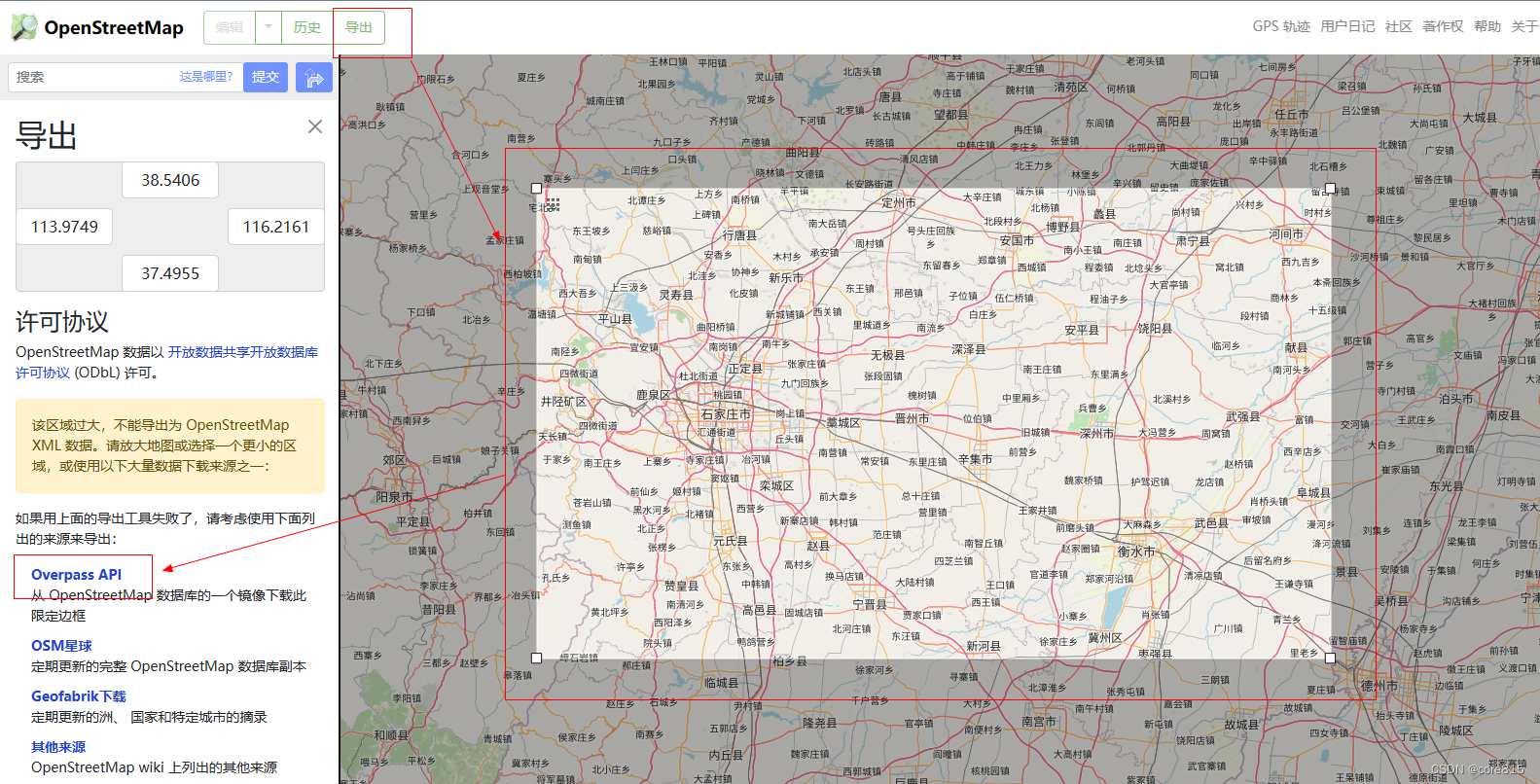
Task: Edit the east longitude field 116.2161
Action: coord(276,227)
